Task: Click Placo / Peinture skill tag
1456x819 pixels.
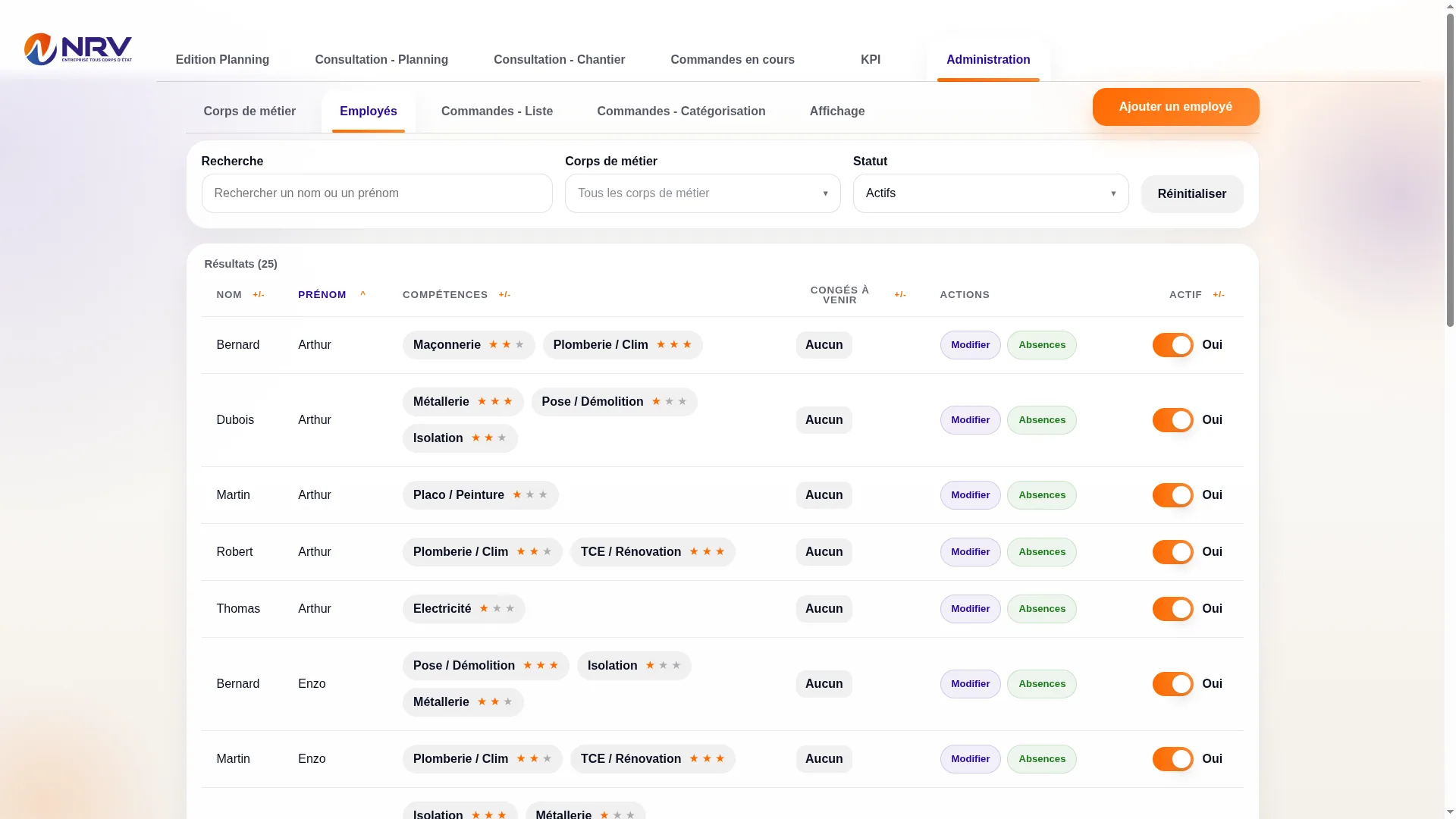Action: (481, 495)
